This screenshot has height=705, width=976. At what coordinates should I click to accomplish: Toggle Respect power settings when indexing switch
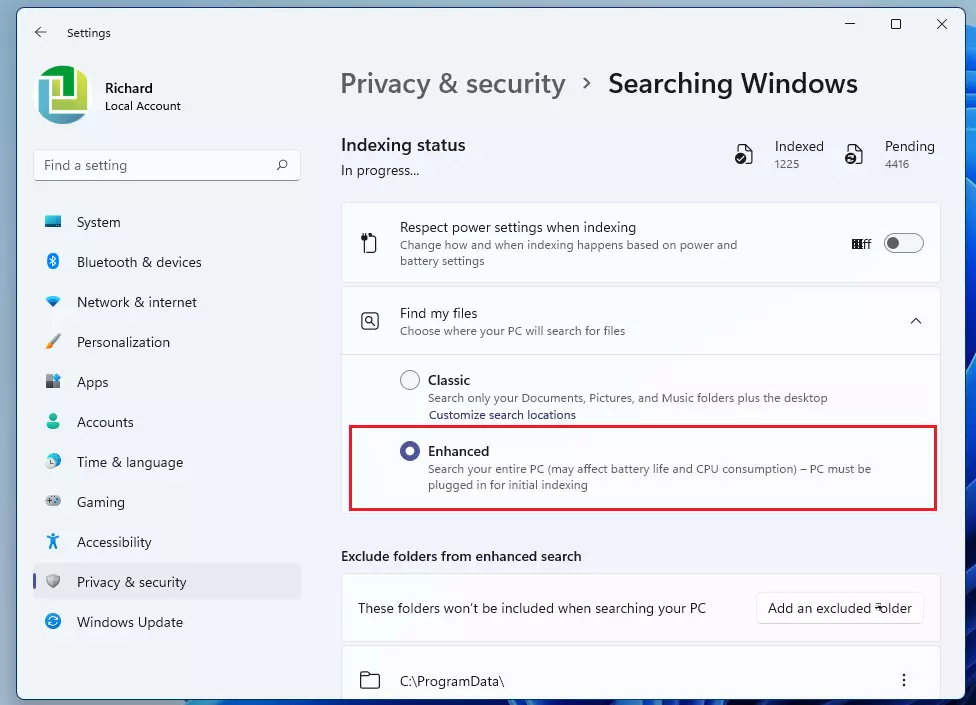(903, 243)
